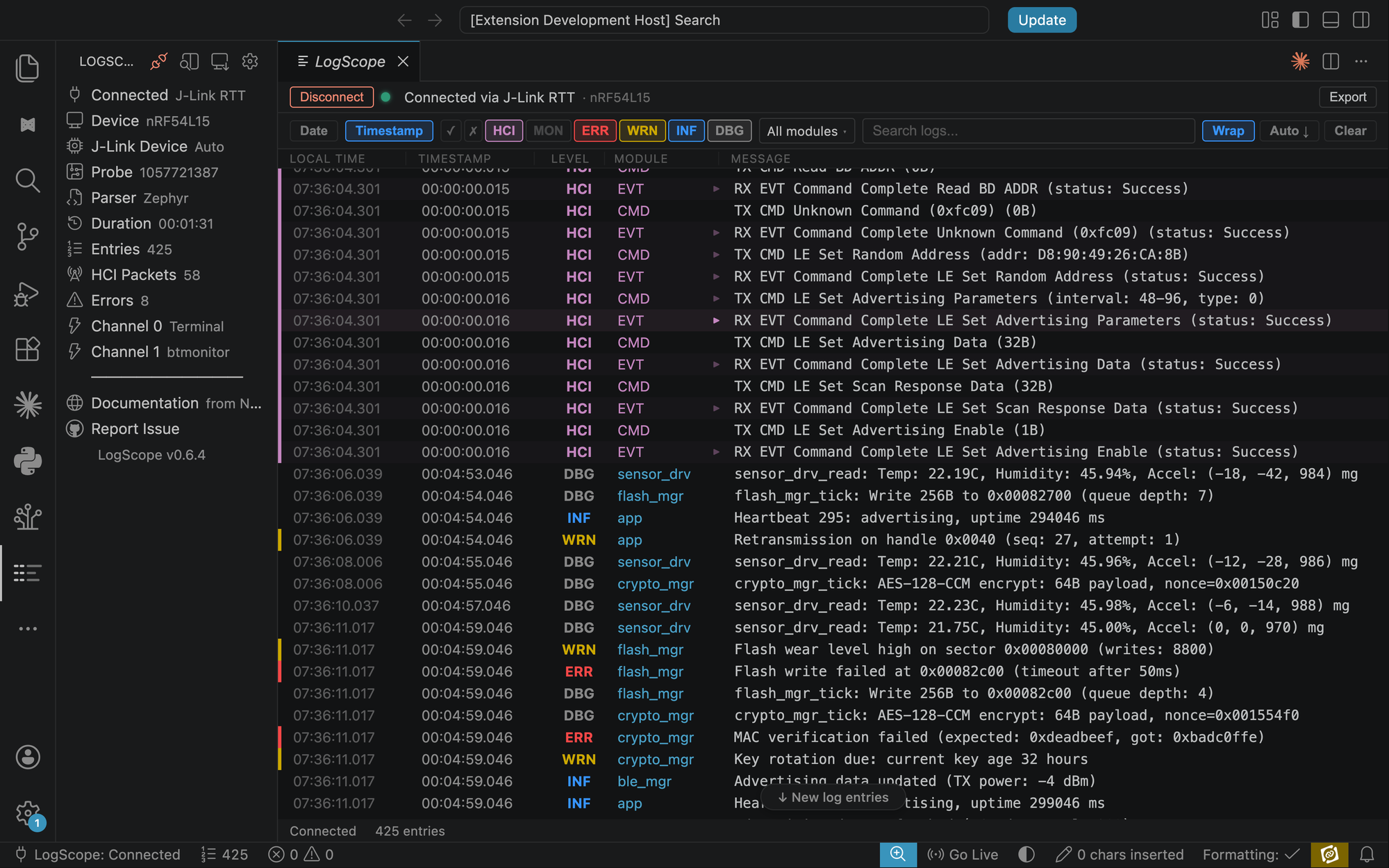Toggle the Date column button
The image size is (1389, 868).
[x=314, y=131]
